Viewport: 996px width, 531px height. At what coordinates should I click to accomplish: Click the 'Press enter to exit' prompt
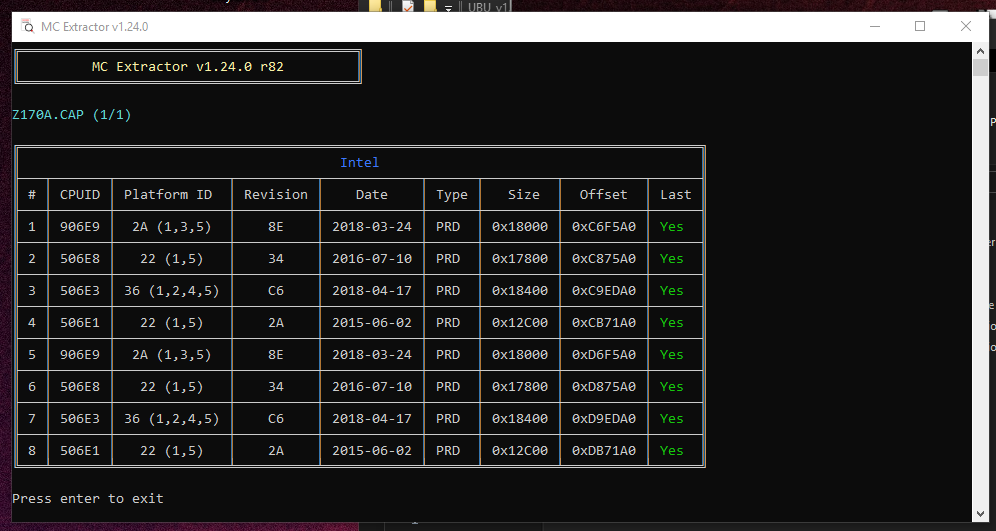tap(88, 499)
